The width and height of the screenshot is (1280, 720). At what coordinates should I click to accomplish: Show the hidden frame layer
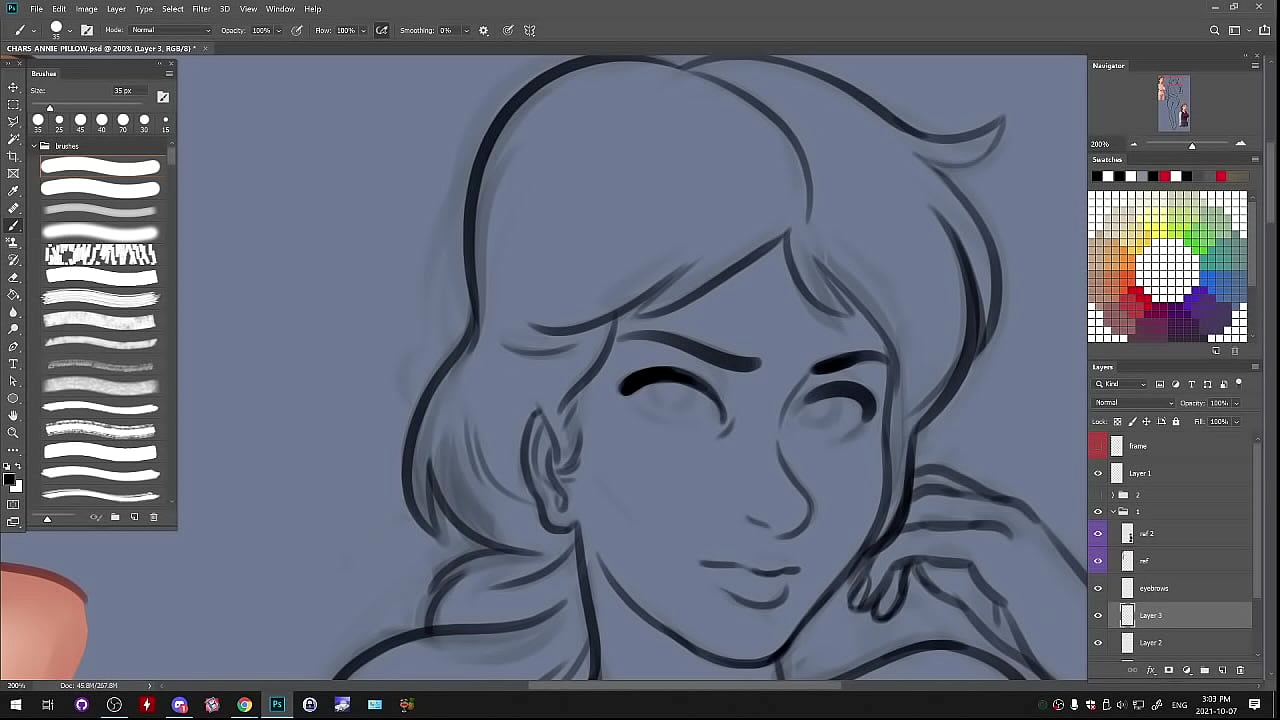point(1098,446)
